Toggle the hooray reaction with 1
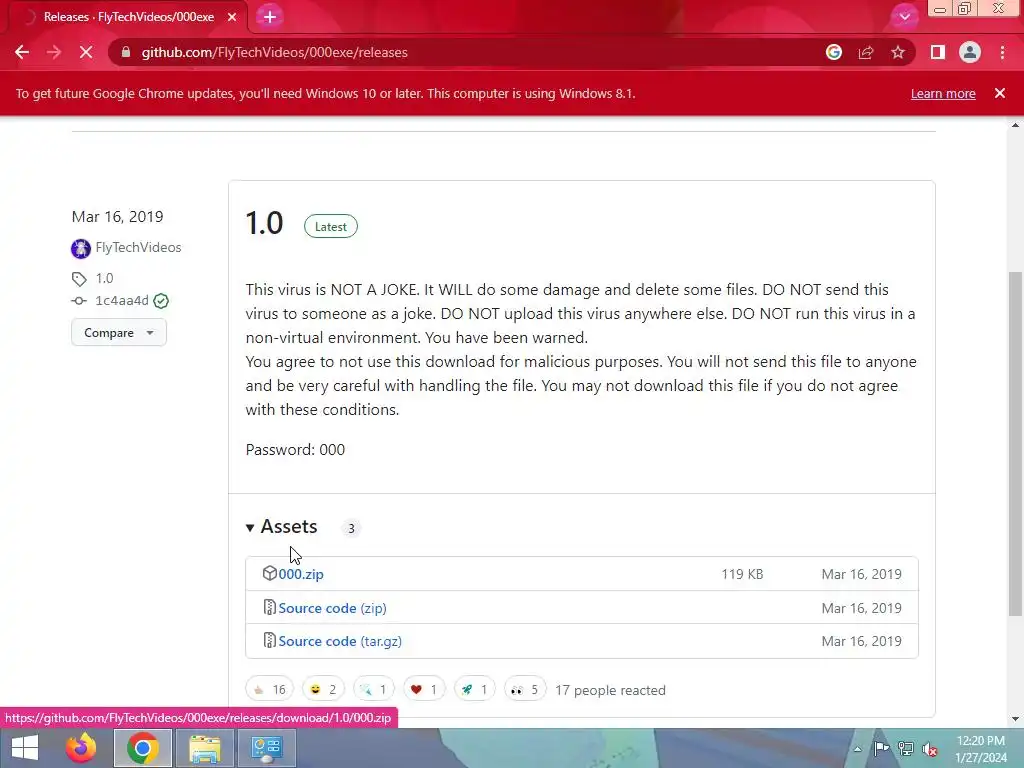 pos(374,690)
